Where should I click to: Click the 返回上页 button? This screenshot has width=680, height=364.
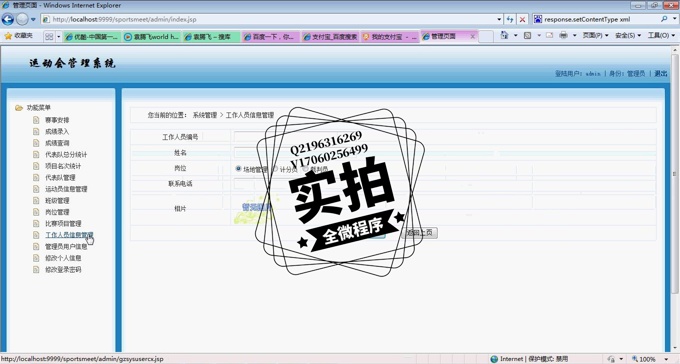pos(420,233)
